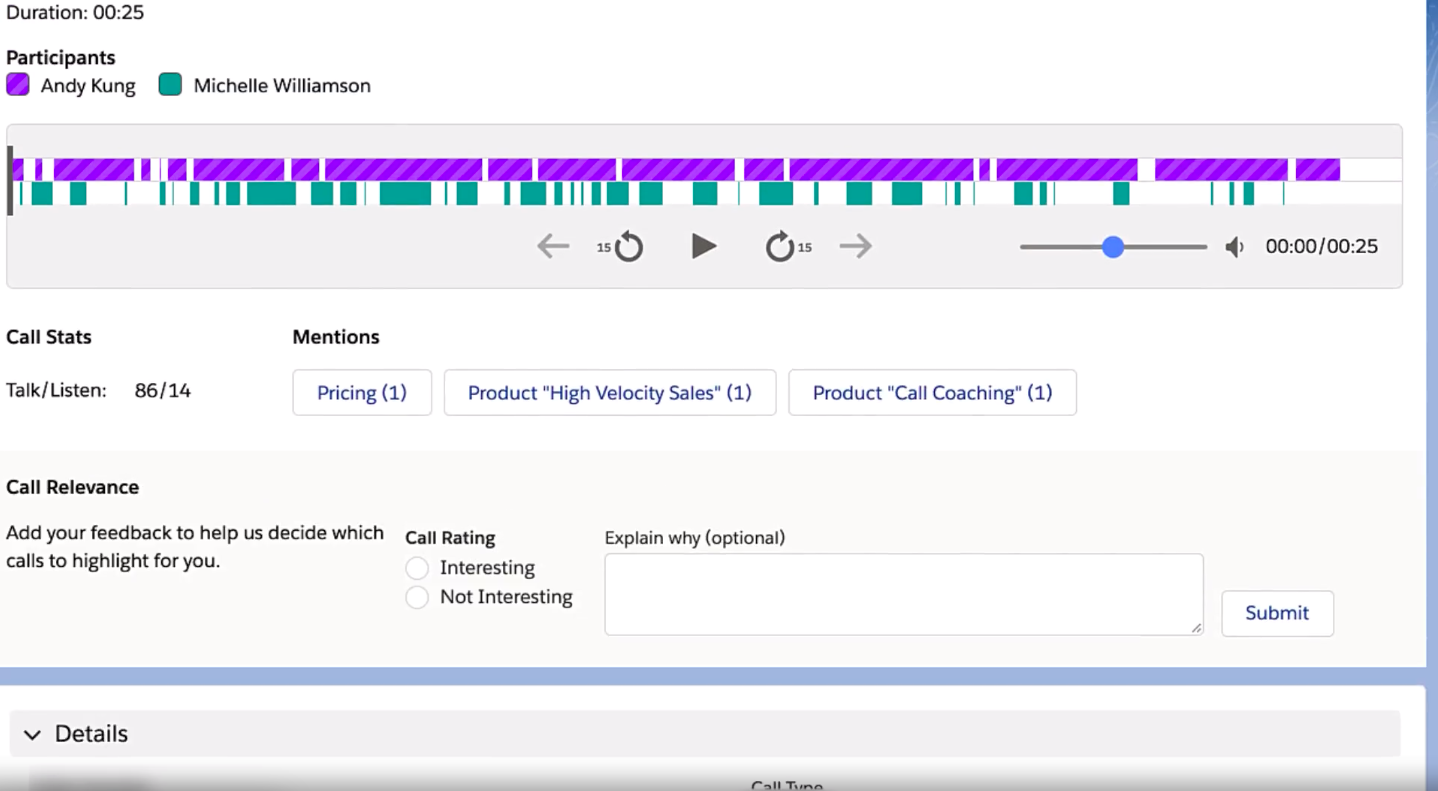Submit your call relevance feedback

1277,613
